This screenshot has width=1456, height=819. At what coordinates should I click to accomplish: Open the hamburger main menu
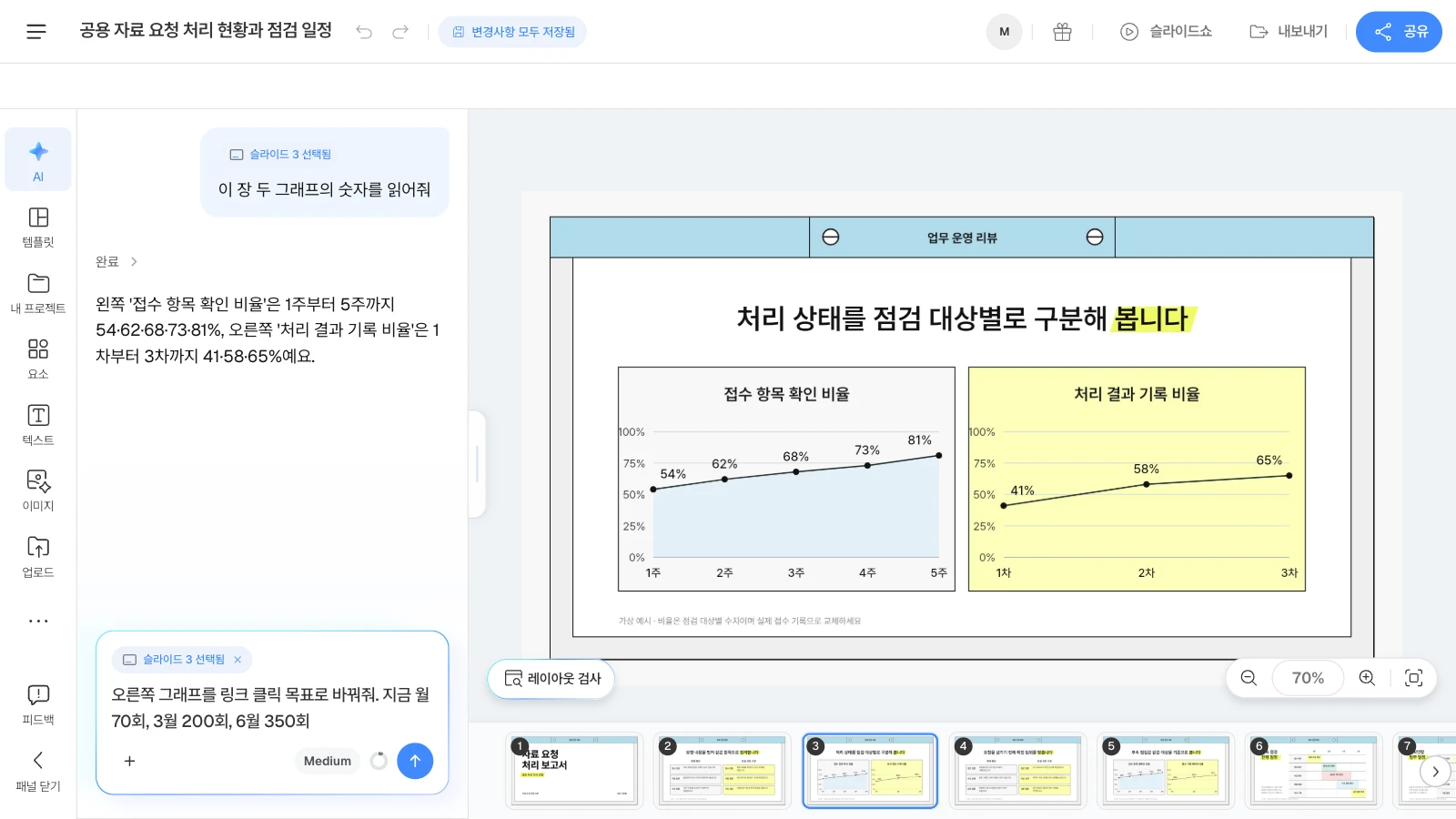36,32
